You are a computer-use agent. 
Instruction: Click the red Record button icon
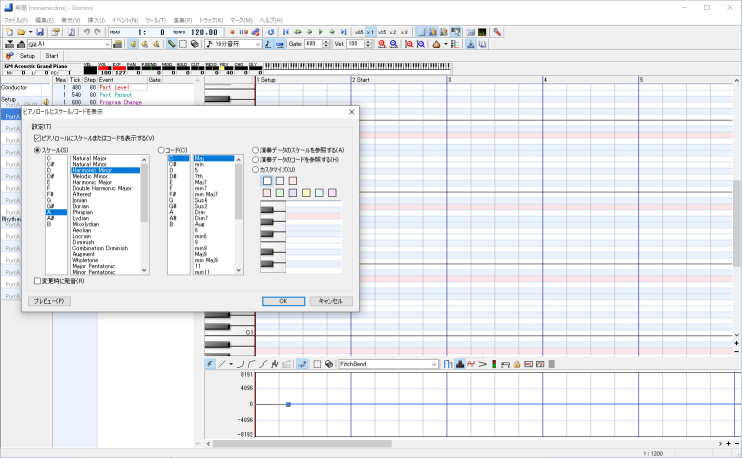[232, 32]
